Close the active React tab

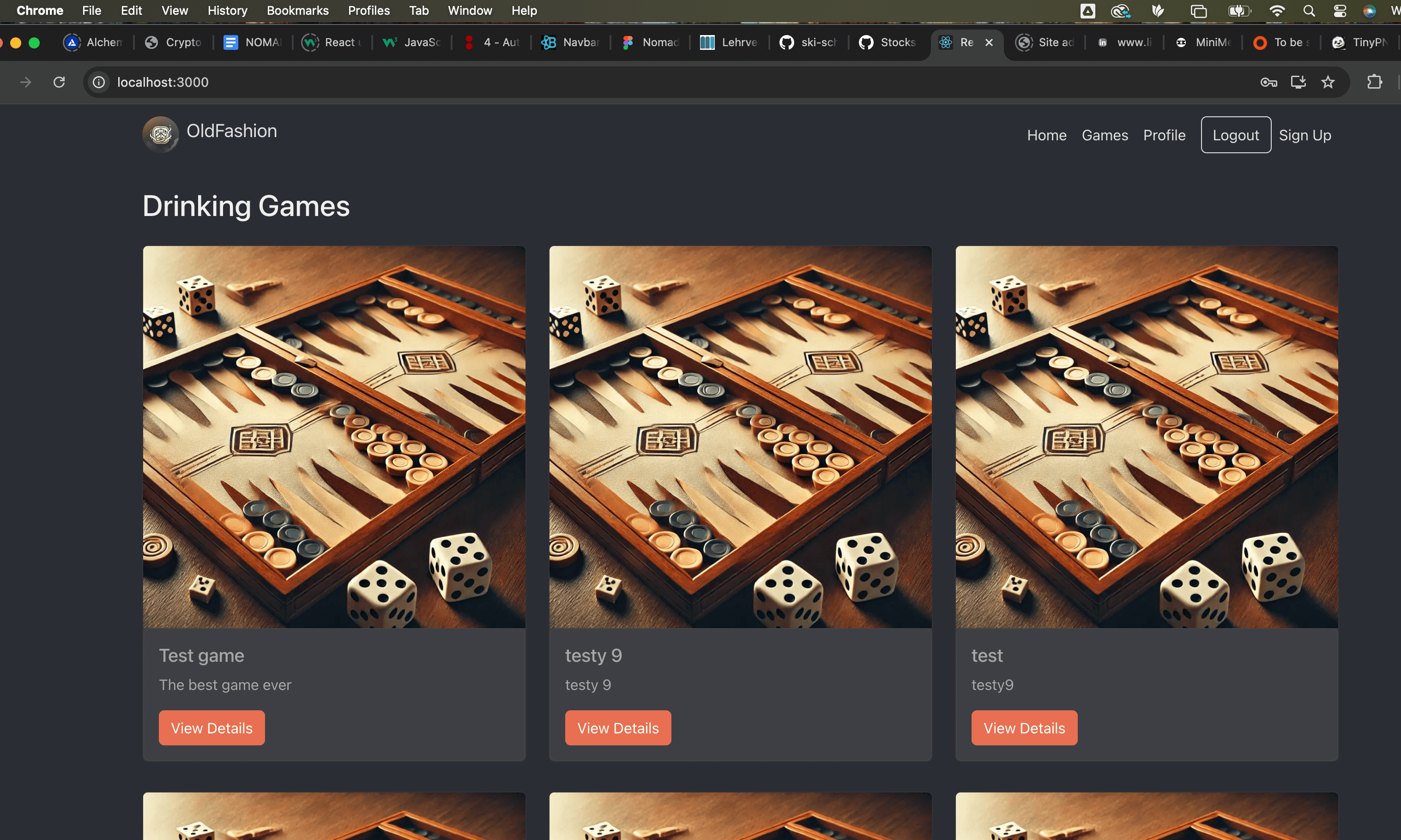tap(989, 42)
